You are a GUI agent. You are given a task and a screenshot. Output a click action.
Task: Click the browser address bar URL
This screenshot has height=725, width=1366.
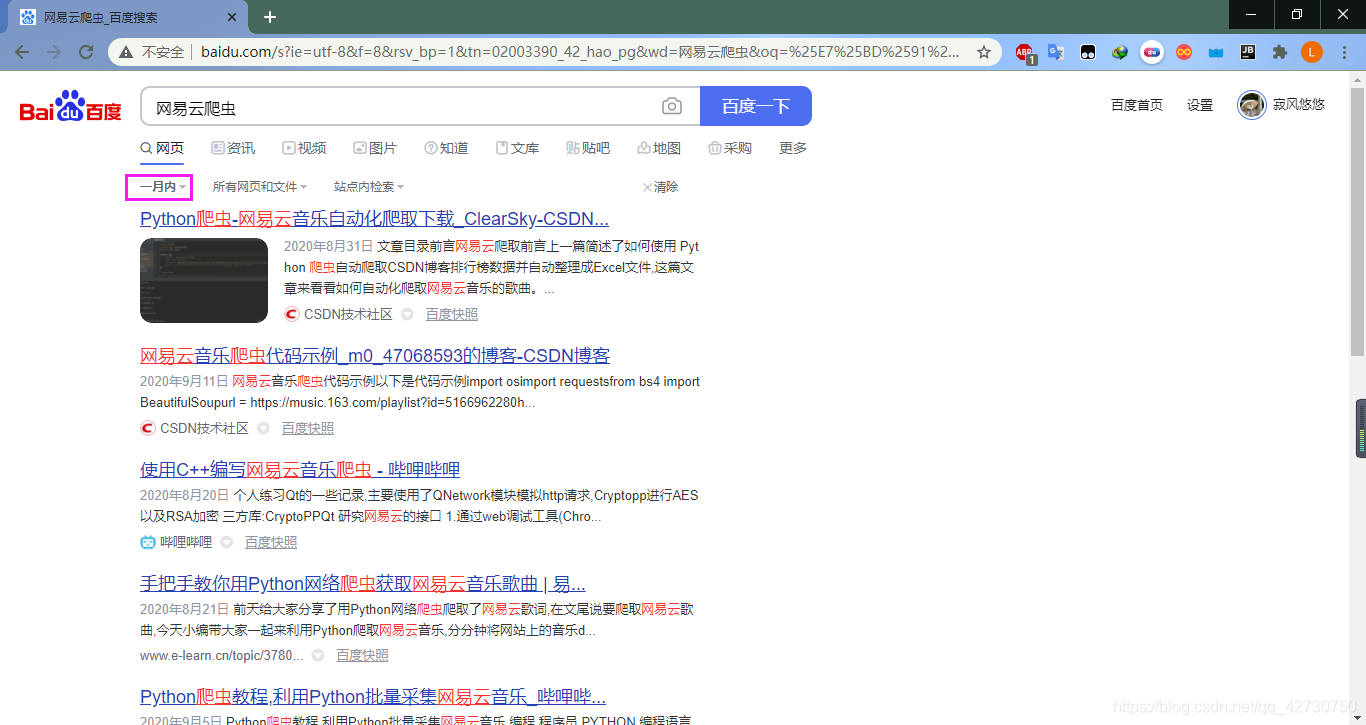(580, 52)
